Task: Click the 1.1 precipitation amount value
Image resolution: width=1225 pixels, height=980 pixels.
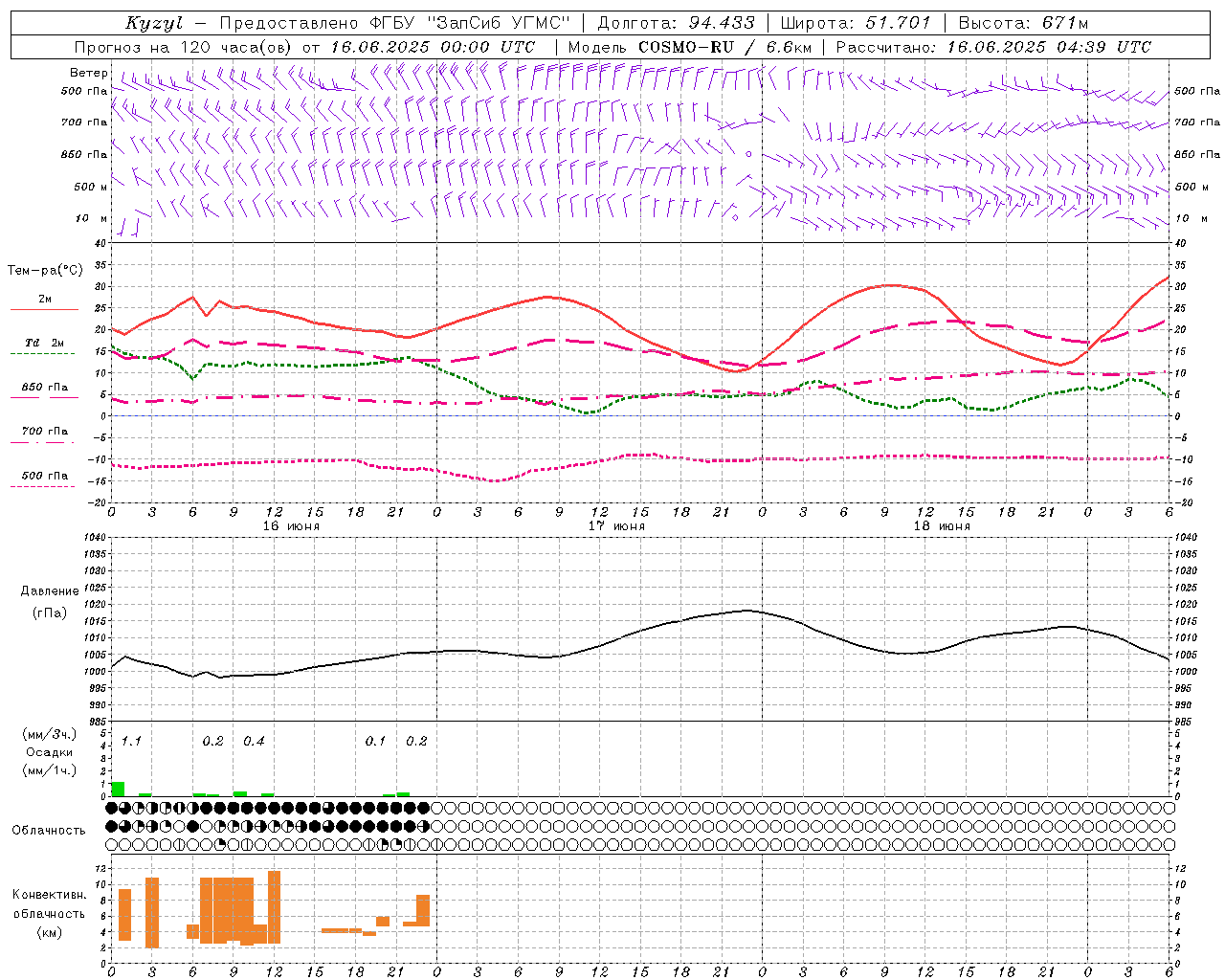Action: pos(131,741)
